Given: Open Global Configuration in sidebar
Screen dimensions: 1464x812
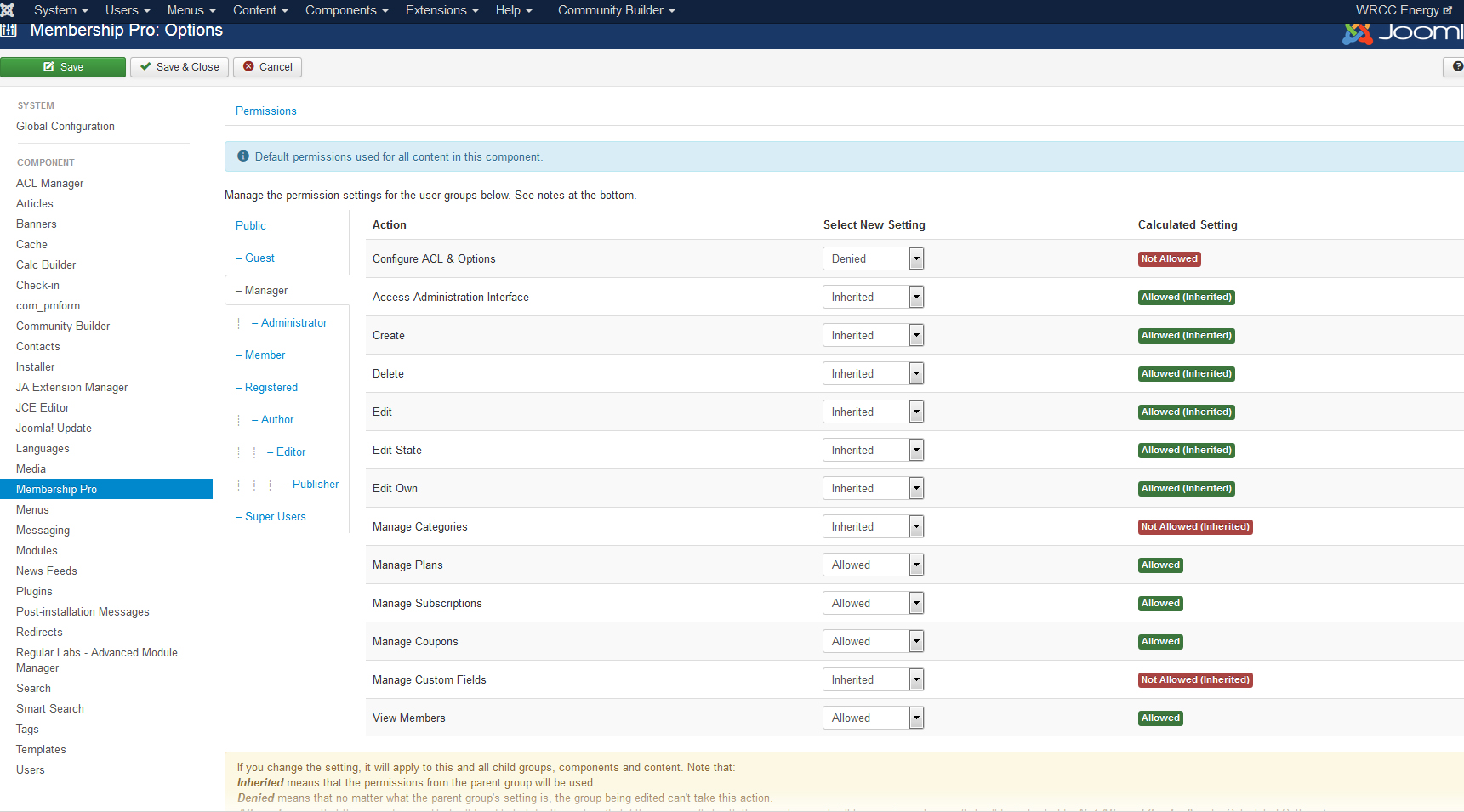Looking at the screenshot, I should tap(66, 126).
